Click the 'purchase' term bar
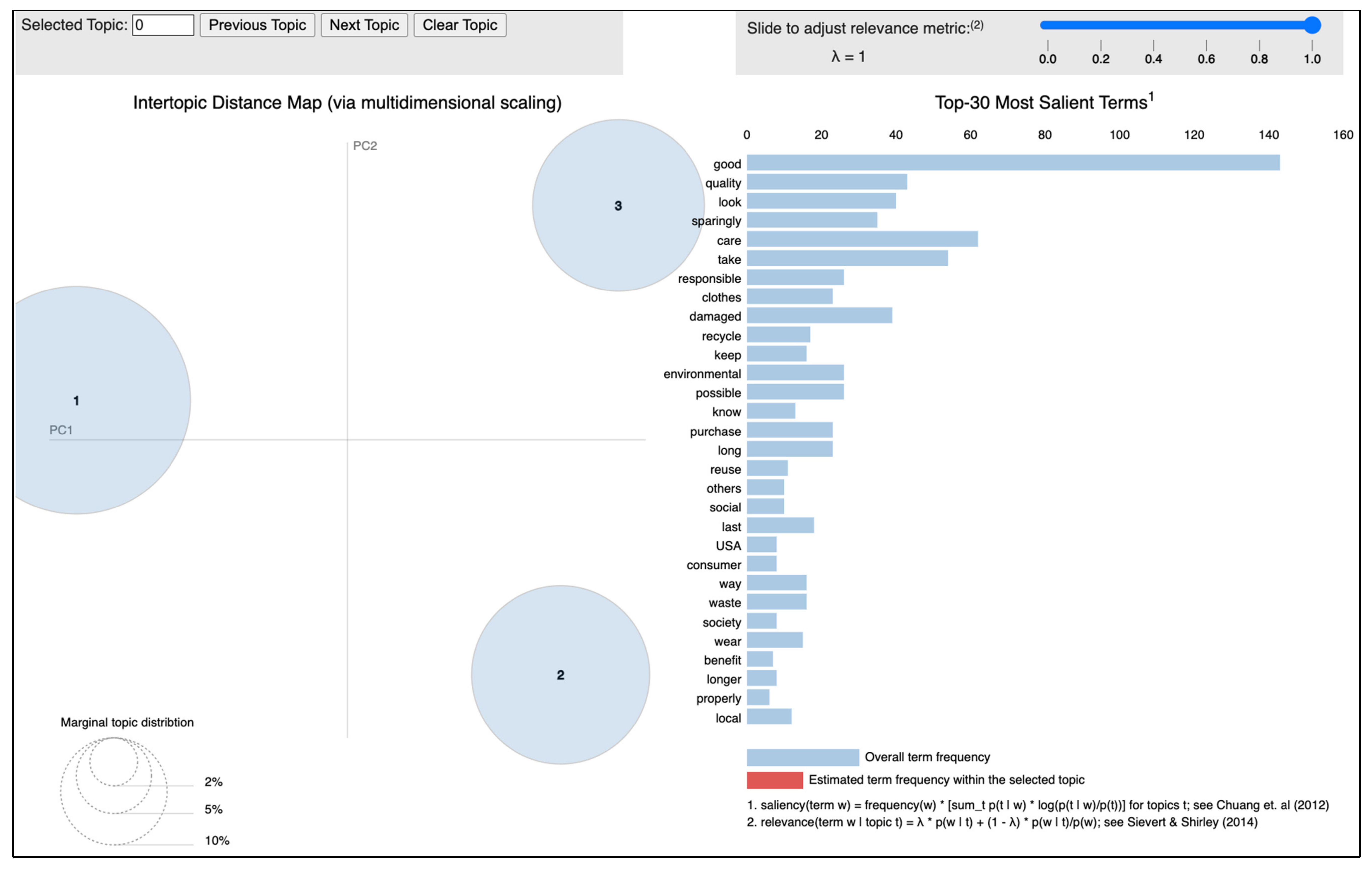 click(789, 431)
